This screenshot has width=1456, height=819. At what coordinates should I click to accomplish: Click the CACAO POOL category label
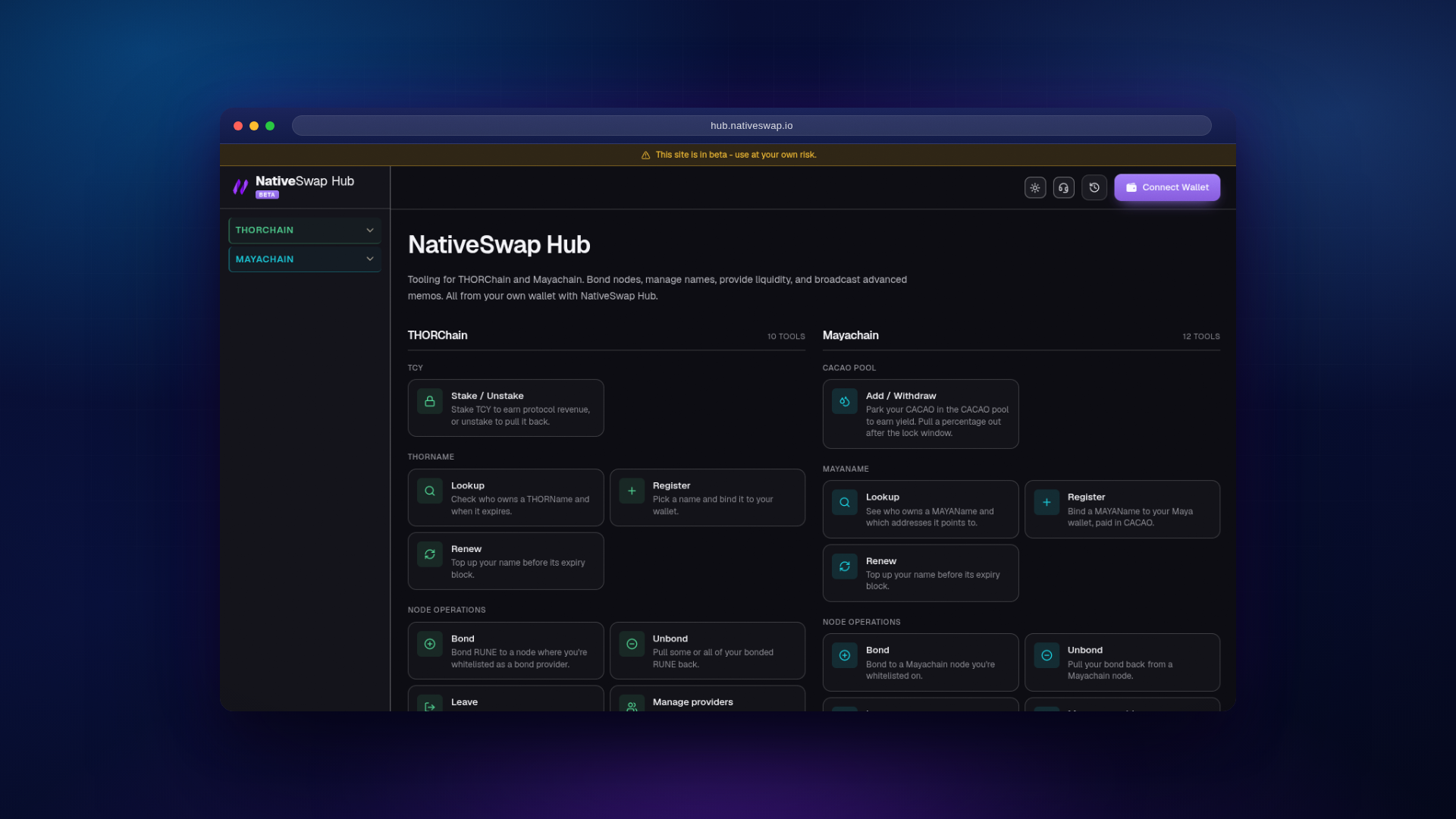(x=849, y=368)
